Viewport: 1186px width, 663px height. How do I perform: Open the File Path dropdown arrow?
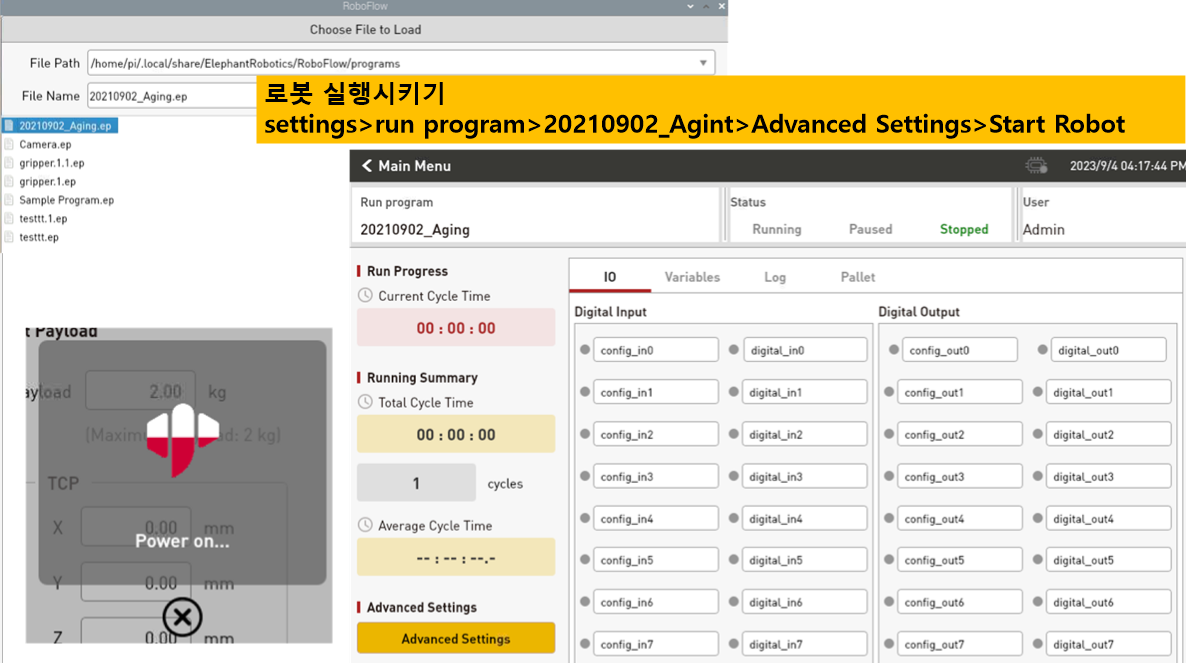[x=703, y=63]
